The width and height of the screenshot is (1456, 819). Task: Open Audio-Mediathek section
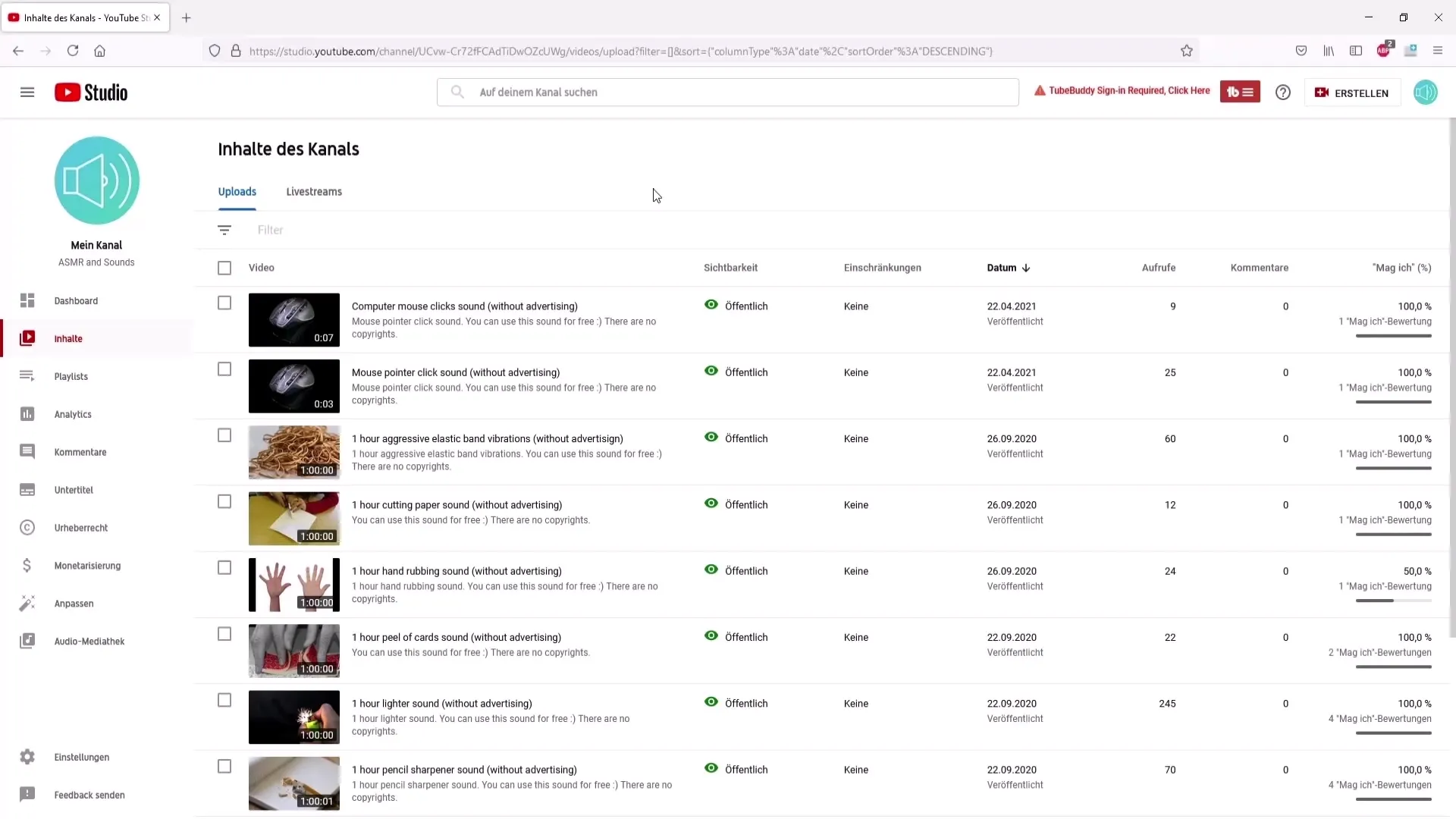tap(89, 641)
